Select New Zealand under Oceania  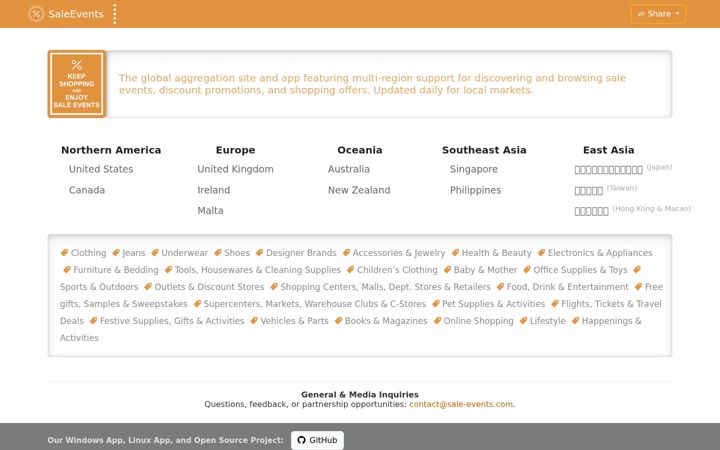tap(359, 190)
